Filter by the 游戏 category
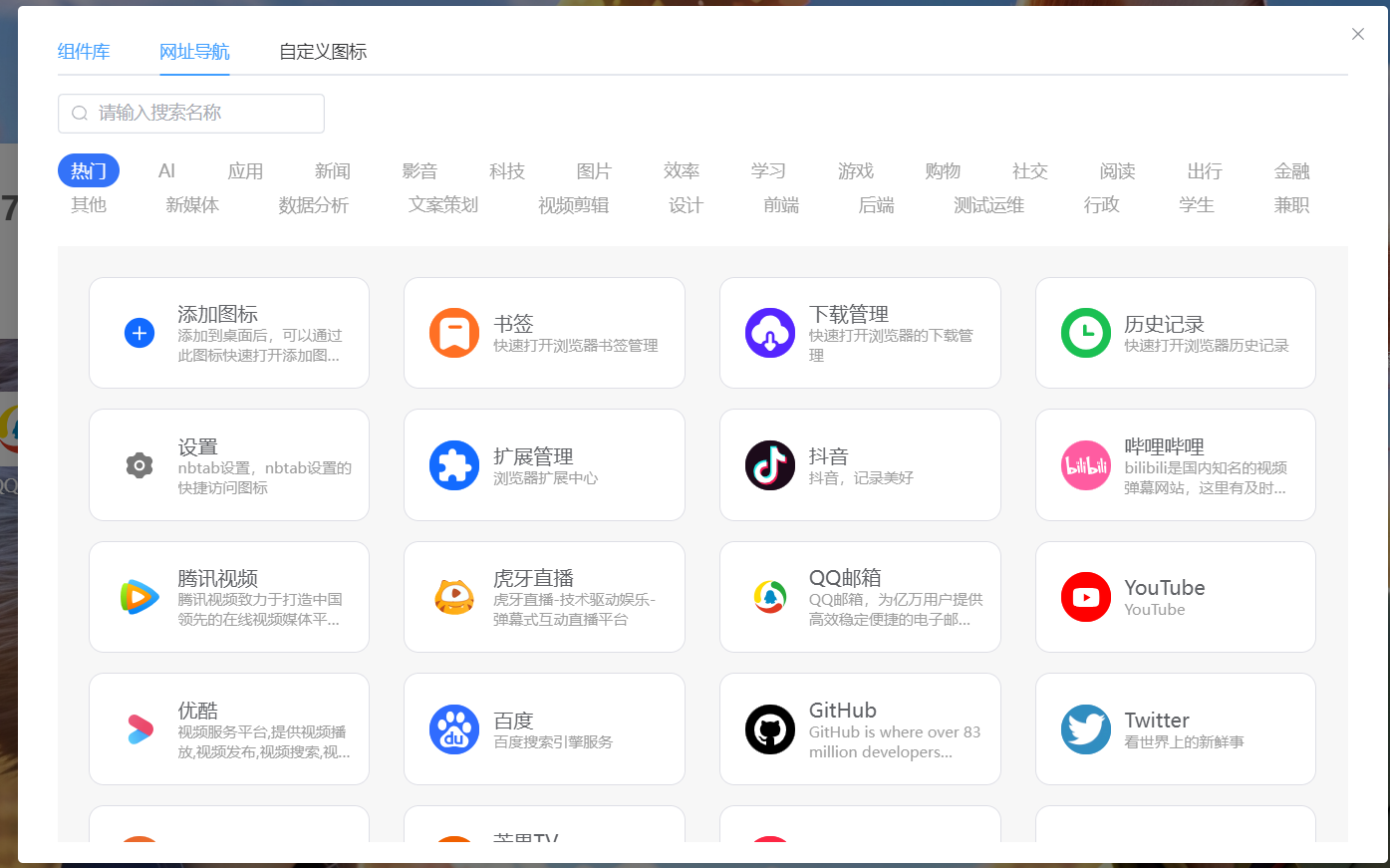The height and width of the screenshot is (868, 1390). click(x=855, y=170)
